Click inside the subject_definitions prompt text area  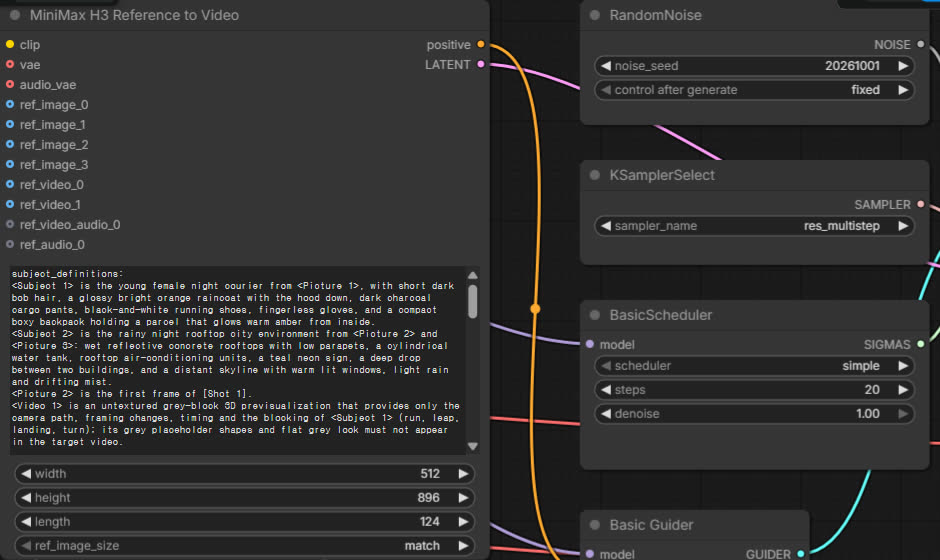[238, 360]
